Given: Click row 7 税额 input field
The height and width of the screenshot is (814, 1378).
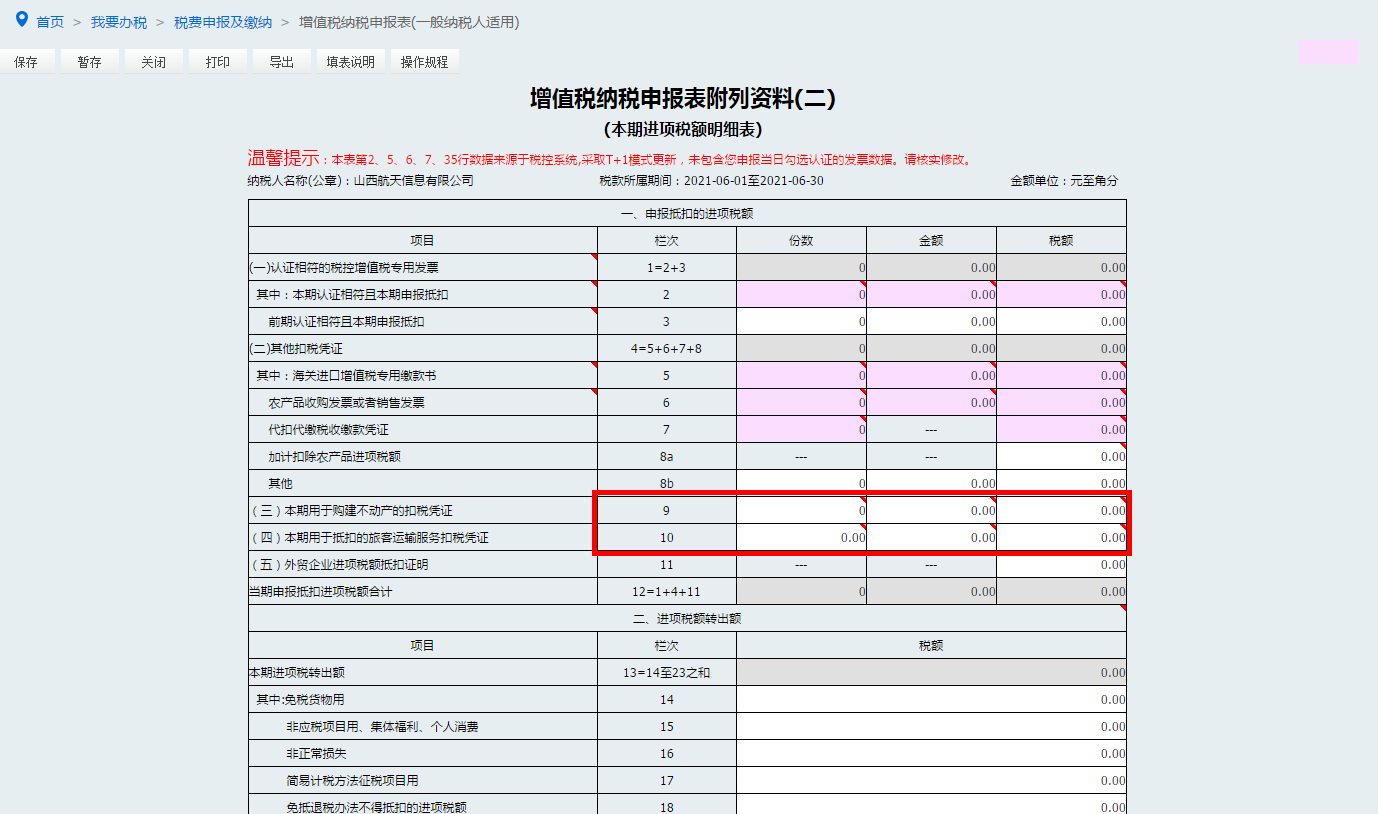Looking at the screenshot, I should pos(1061,430).
